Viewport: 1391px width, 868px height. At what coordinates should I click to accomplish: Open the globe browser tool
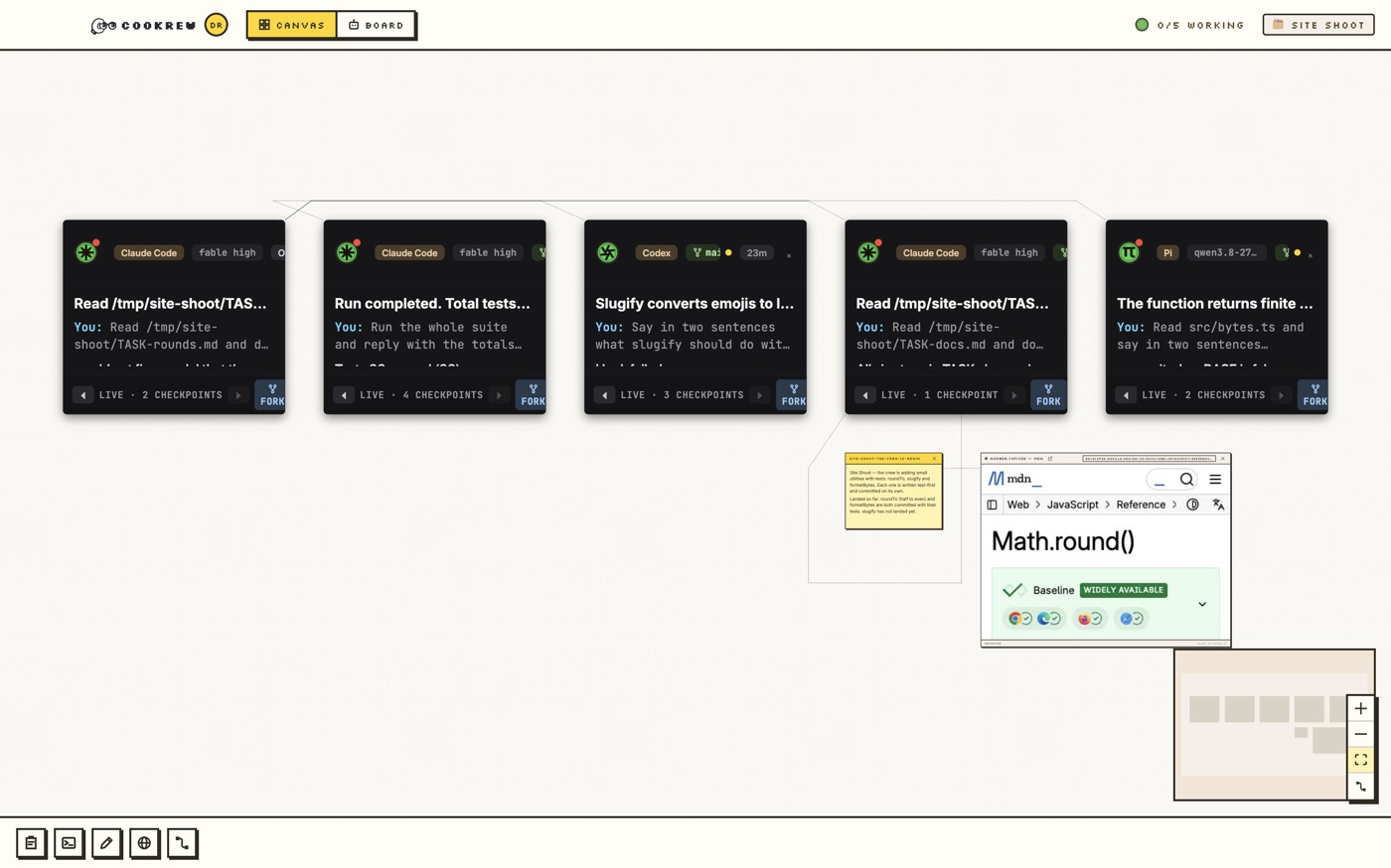point(144,843)
